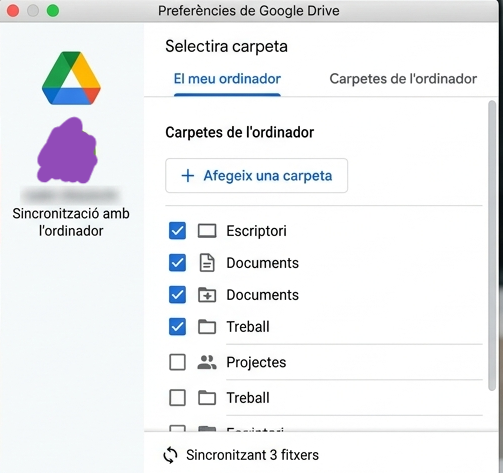
Task: Click the Escriptori folder label
Action: 256,231
